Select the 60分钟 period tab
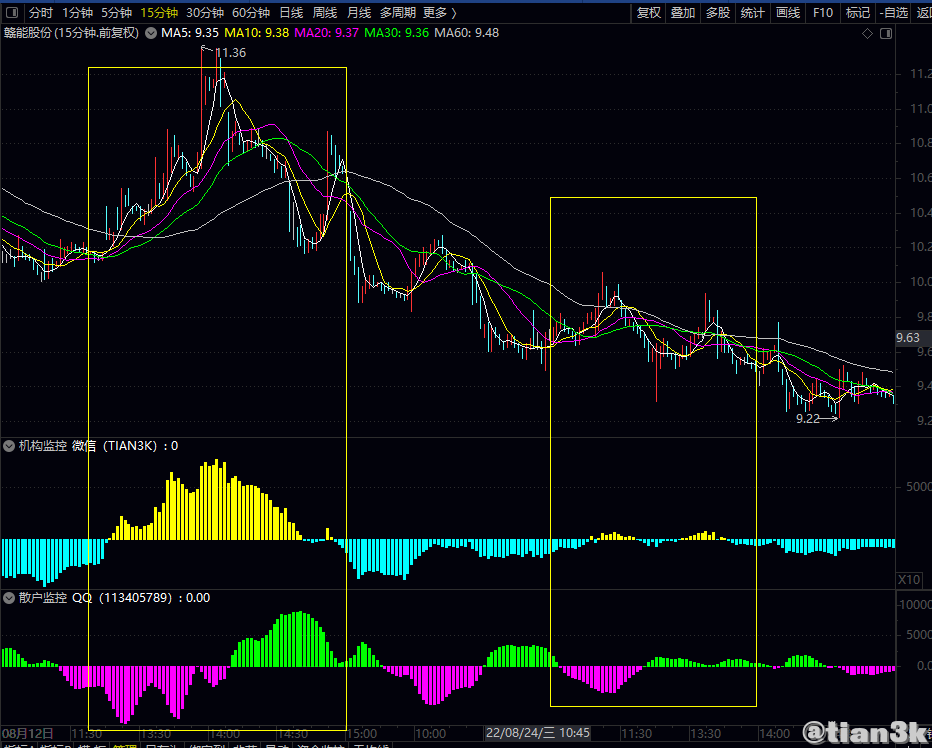The image size is (932, 748). [x=250, y=12]
